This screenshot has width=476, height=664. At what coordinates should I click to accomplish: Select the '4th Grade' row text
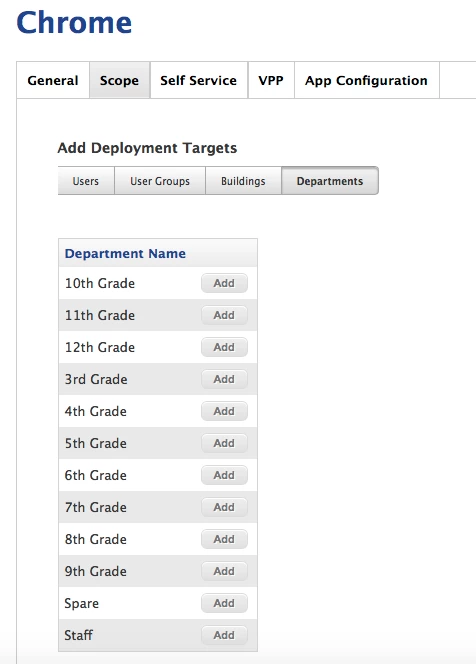tap(96, 411)
